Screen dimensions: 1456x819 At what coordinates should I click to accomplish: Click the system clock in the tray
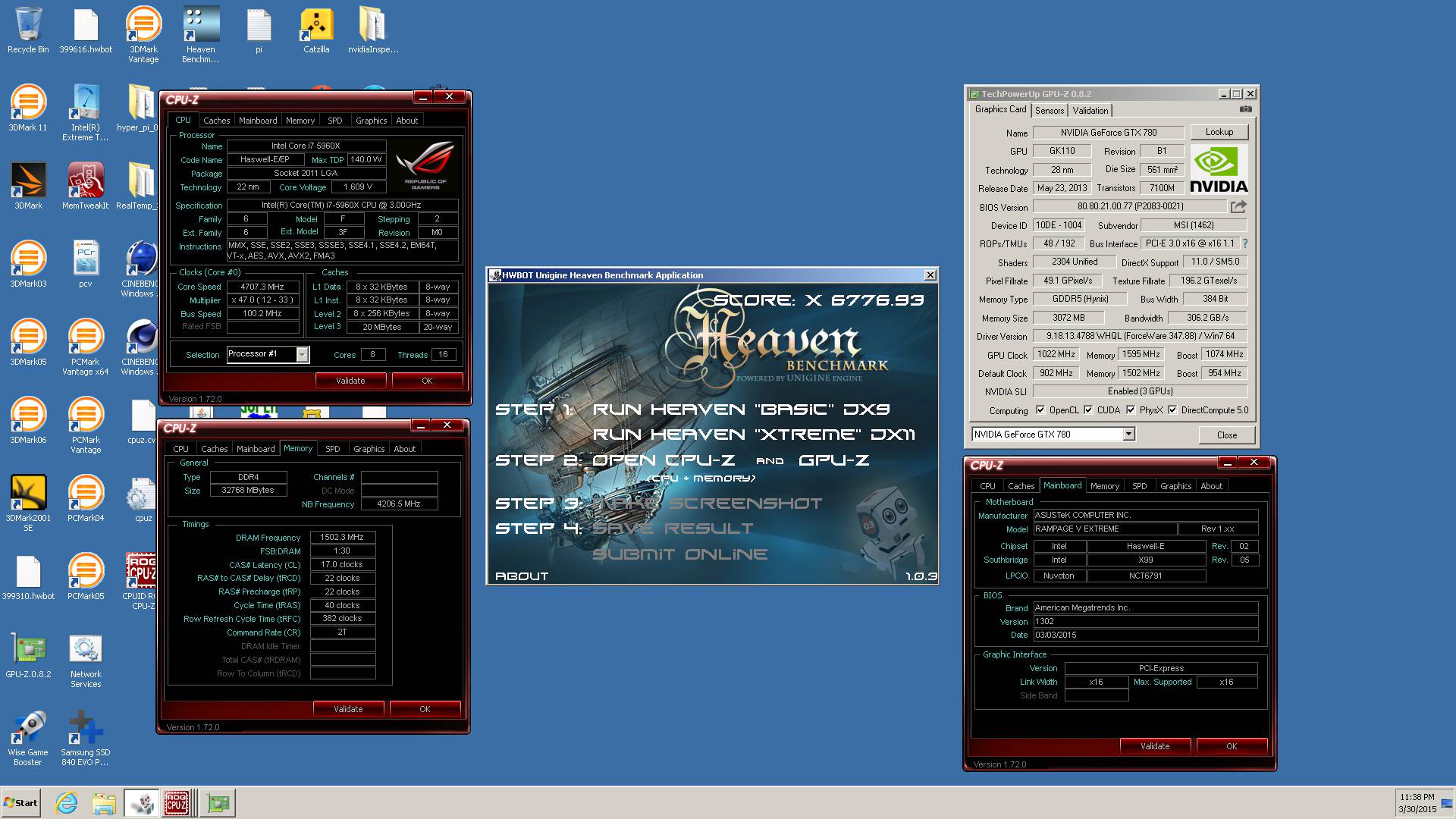1417,803
